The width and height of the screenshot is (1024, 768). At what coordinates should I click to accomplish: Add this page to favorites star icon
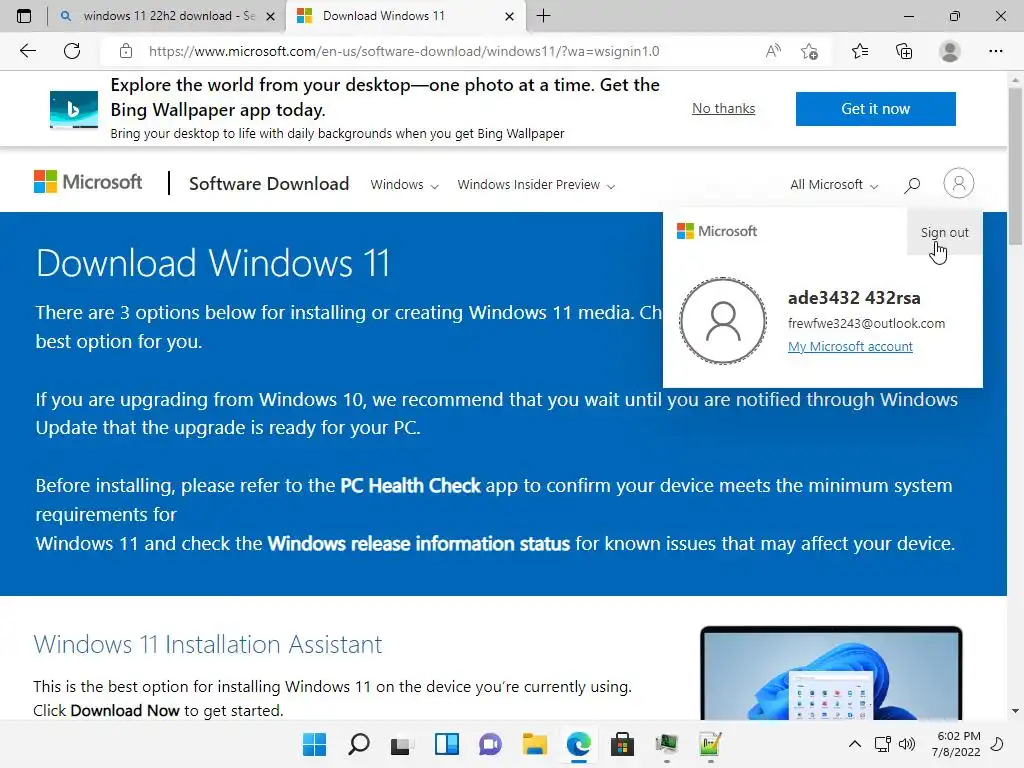(809, 51)
